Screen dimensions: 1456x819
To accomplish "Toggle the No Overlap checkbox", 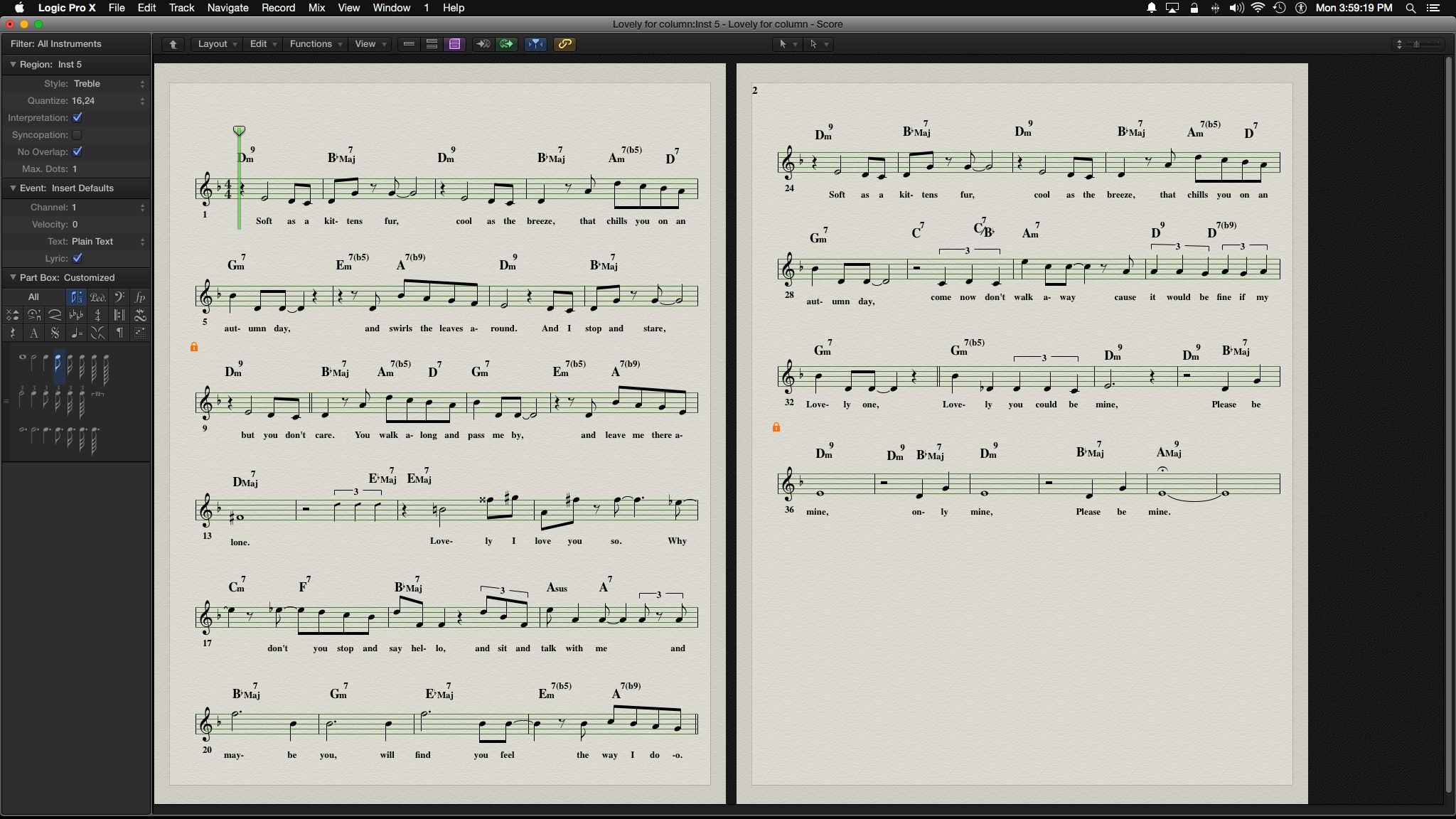I will [77, 151].
